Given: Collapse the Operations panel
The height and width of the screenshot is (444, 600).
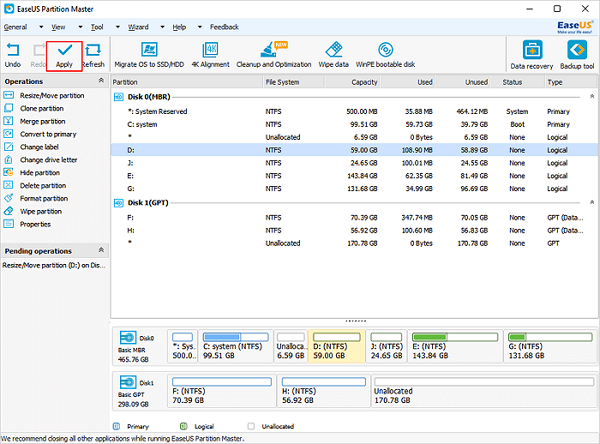Looking at the screenshot, I should pyautogui.click(x=101, y=80).
